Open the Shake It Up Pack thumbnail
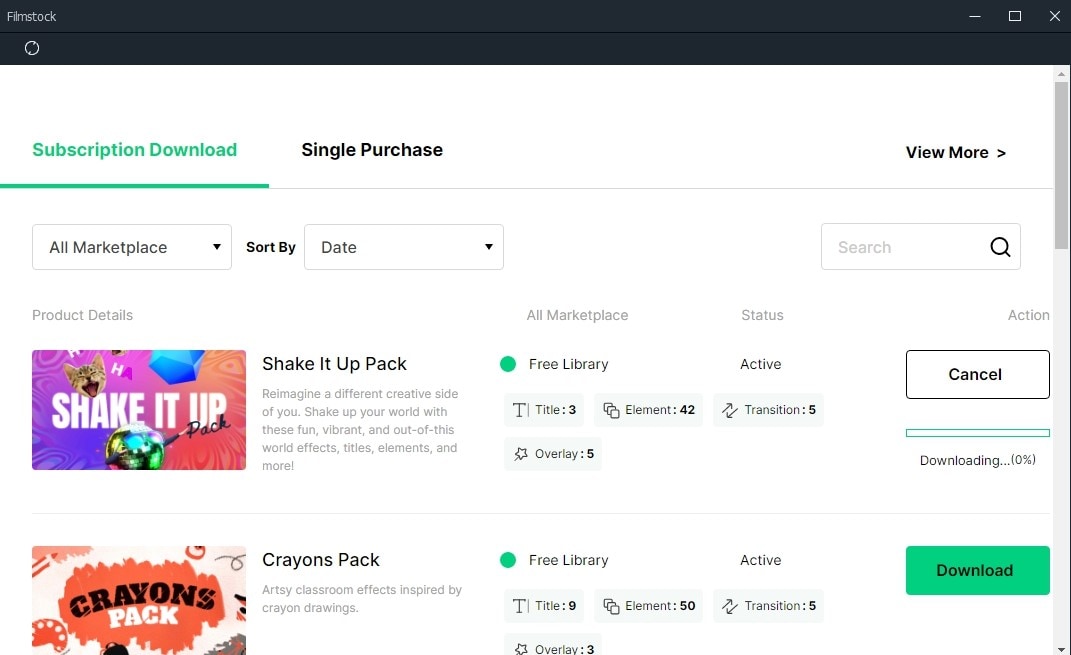 (x=139, y=410)
